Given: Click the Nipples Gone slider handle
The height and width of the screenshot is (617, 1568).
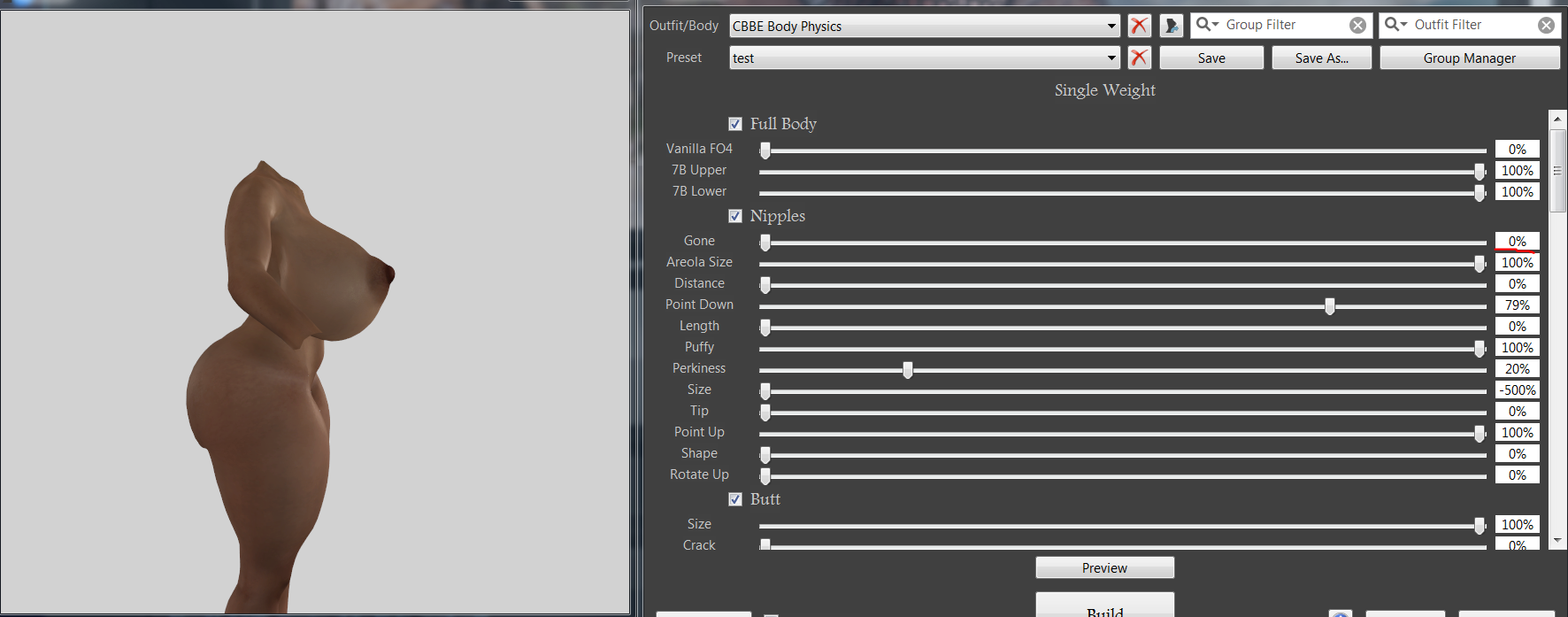Looking at the screenshot, I should (765, 243).
